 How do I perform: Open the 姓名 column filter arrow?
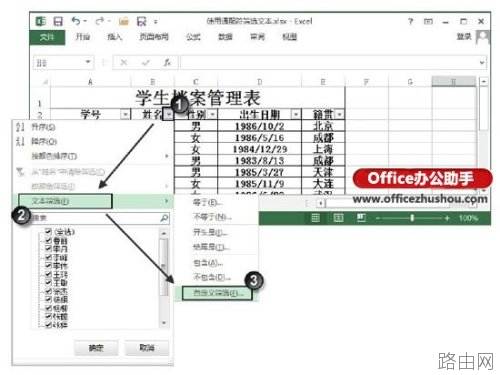[x=169, y=115]
